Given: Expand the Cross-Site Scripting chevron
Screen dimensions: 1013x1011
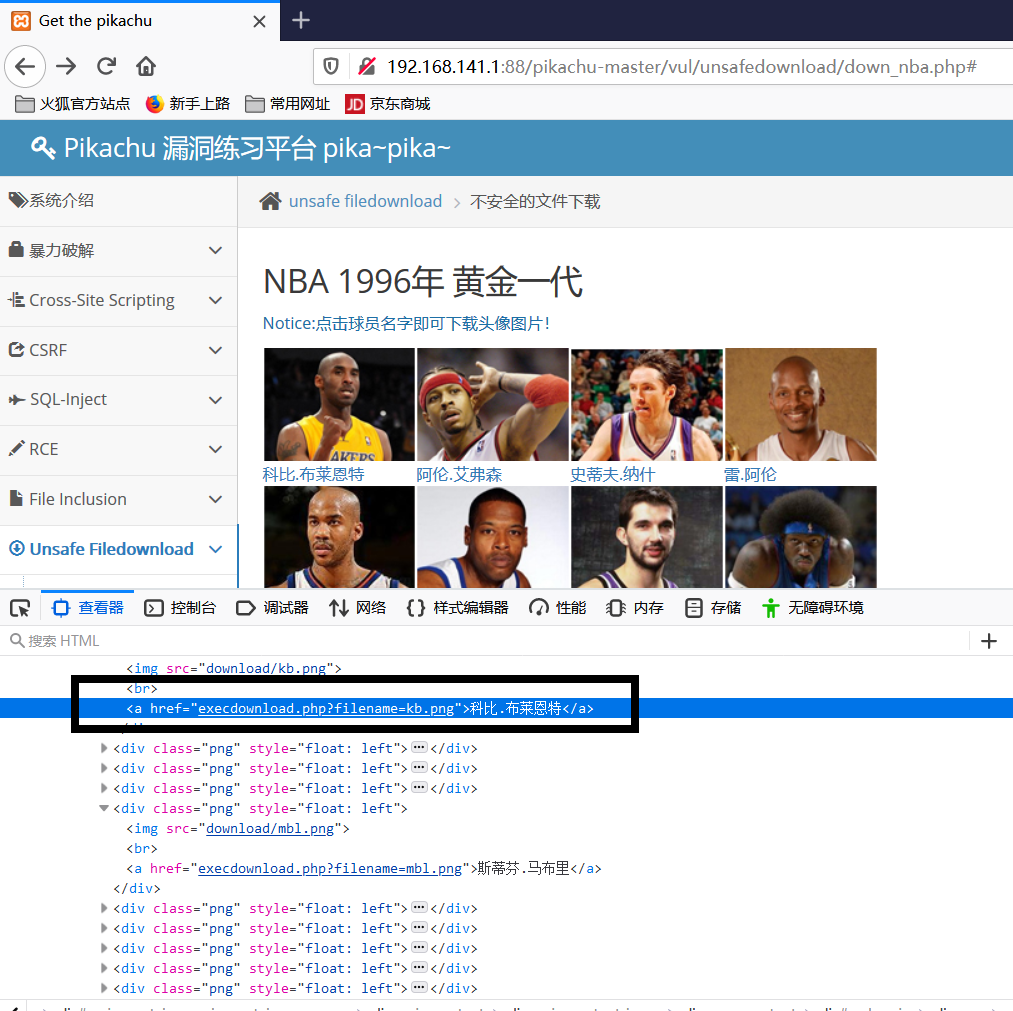Looking at the screenshot, I should (216, 300).
